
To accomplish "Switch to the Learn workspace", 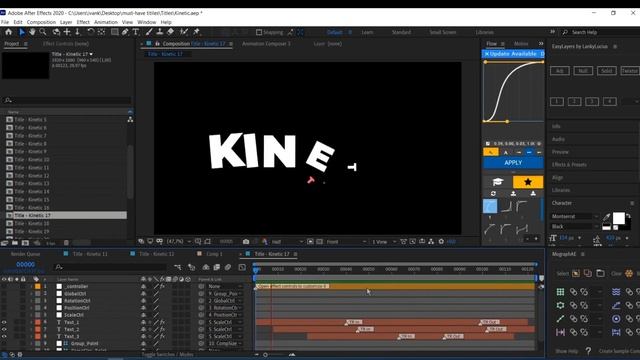I will (x=367, y=32).
